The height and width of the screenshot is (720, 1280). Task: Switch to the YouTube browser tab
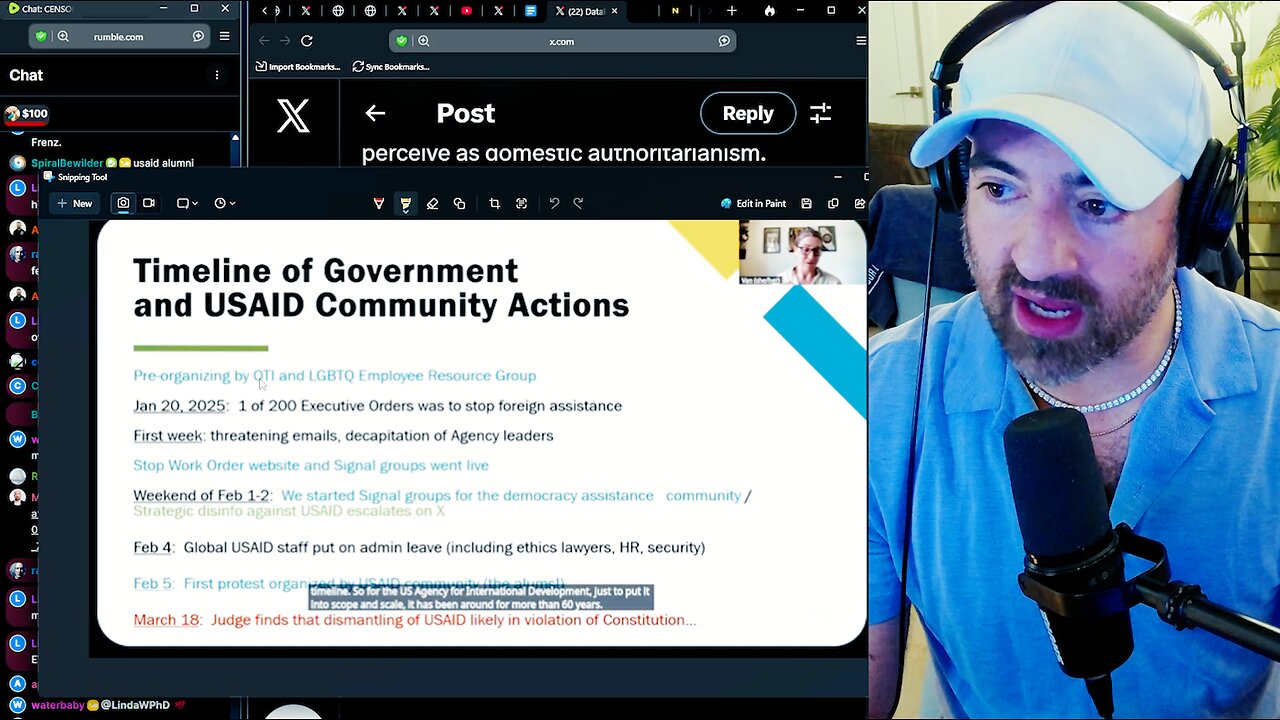click(x=466, y=11)
